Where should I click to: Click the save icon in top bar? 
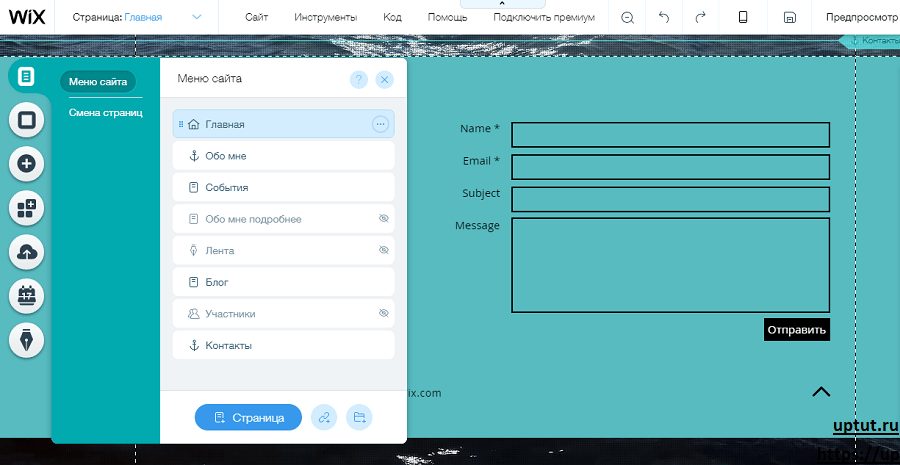click(x=789, y=17)
